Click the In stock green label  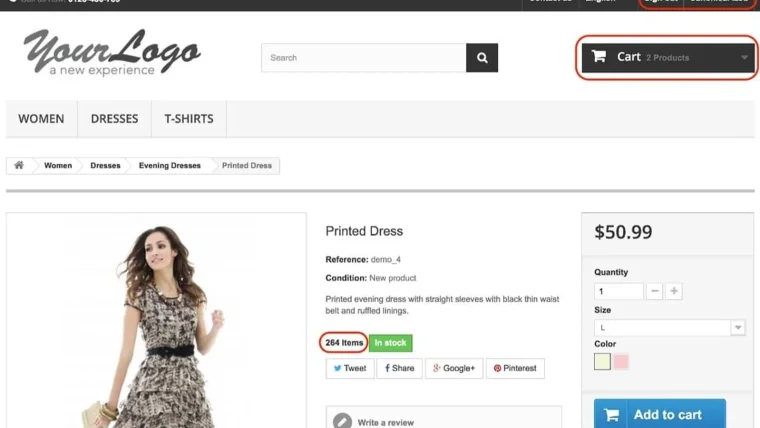pos(390,343)
